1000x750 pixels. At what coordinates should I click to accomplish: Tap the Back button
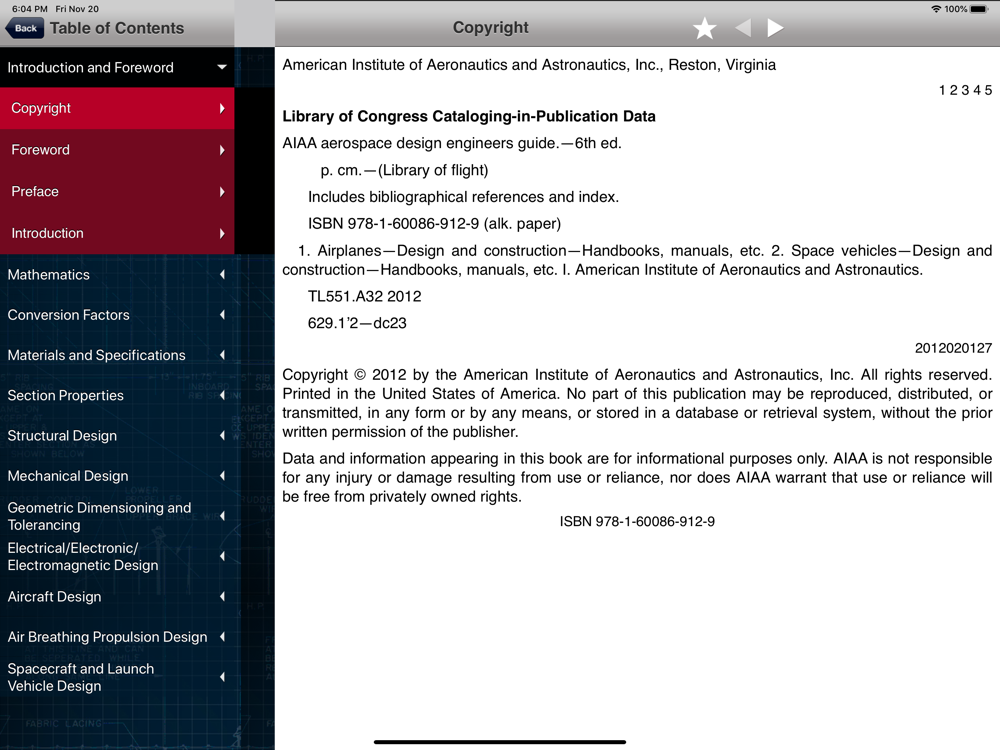coord(25,28)
